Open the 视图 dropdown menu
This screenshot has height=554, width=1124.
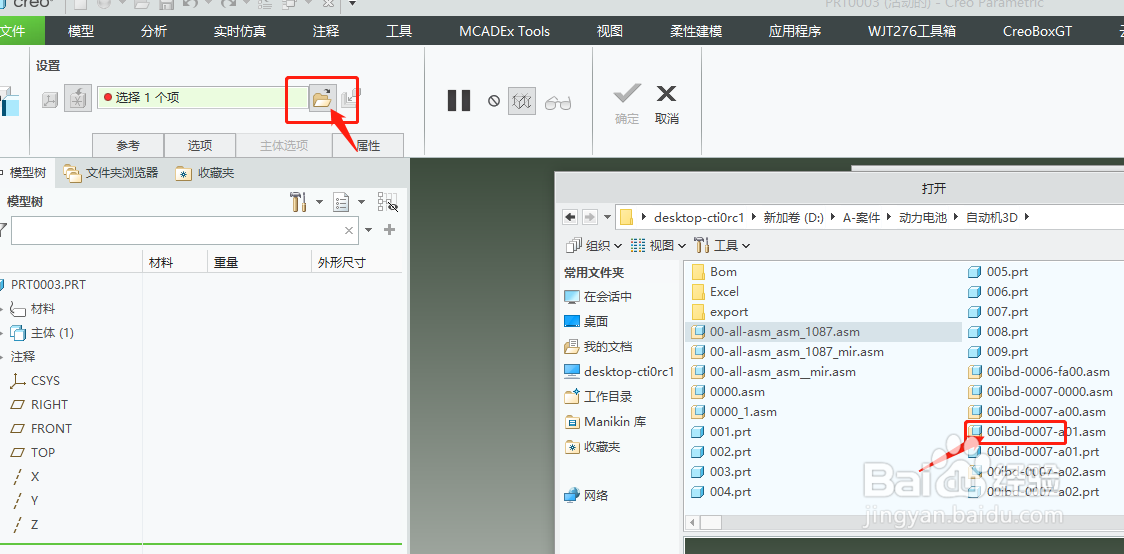[x=659, y=245]
